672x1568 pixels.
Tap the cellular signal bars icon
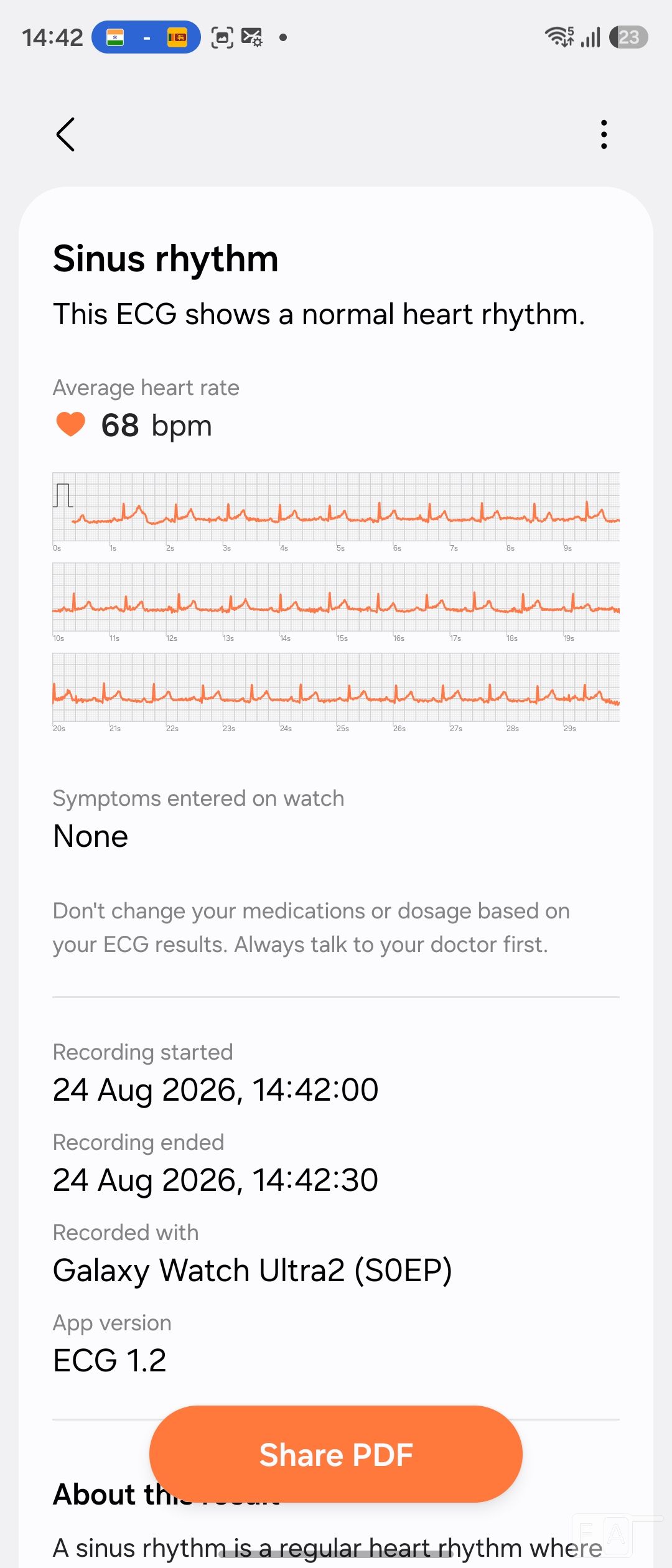pos(590,37)
